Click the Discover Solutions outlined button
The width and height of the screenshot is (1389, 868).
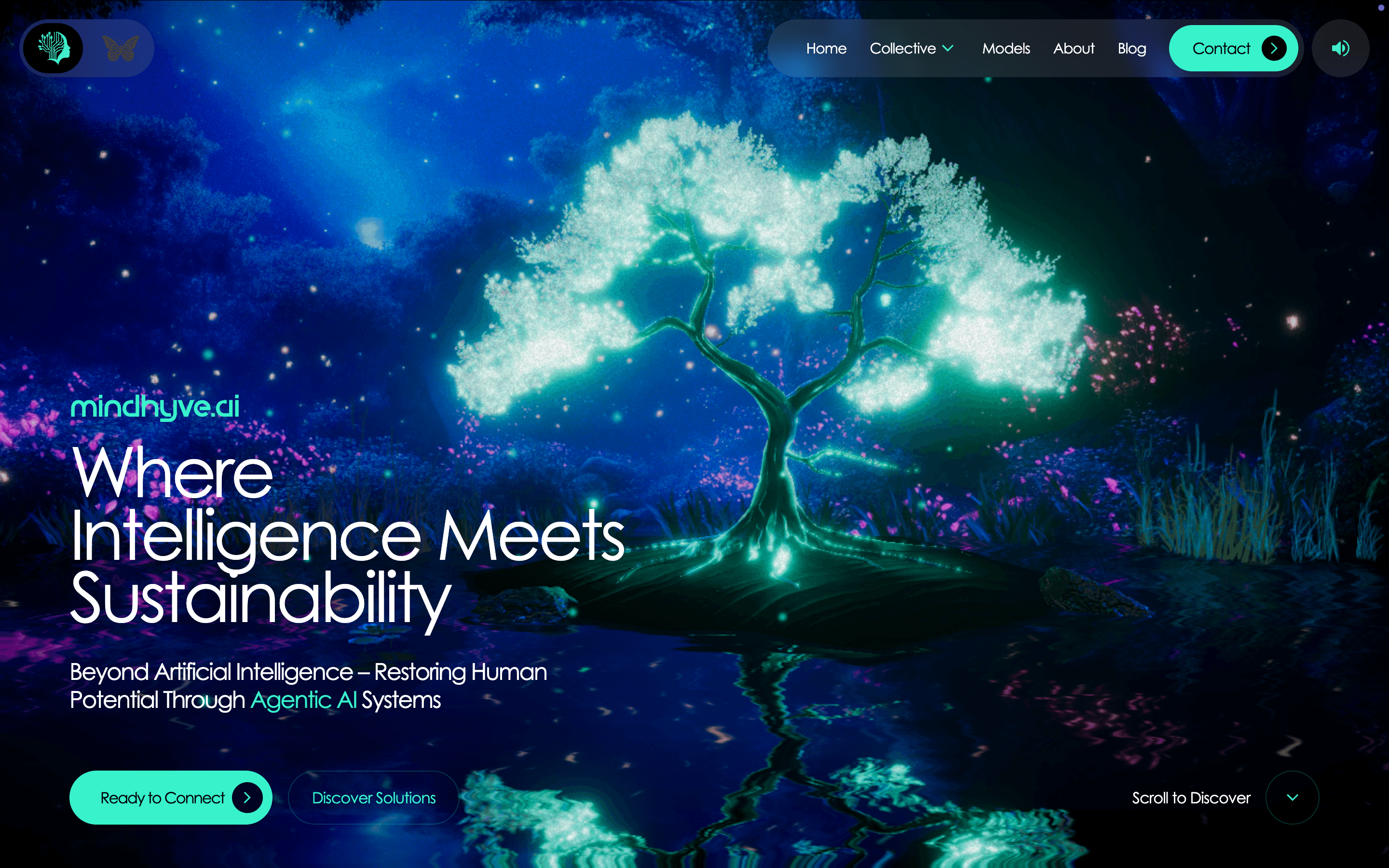point(374,798)
